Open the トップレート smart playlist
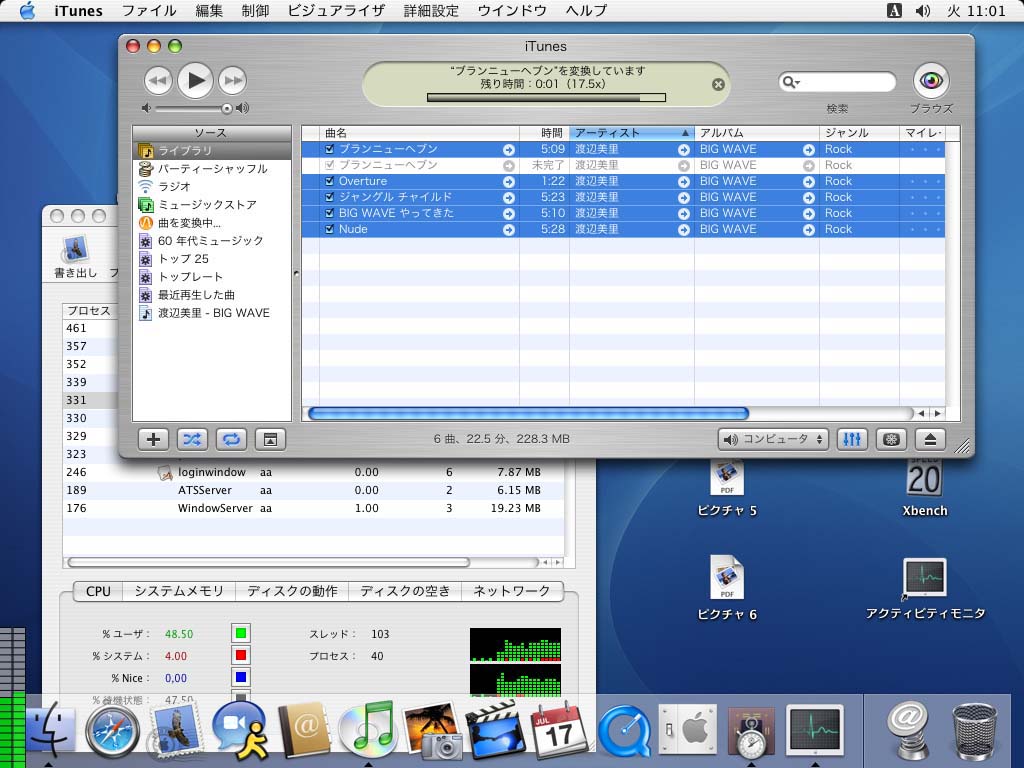Screen dimensions: 1024x768 [x=212, y=277]
